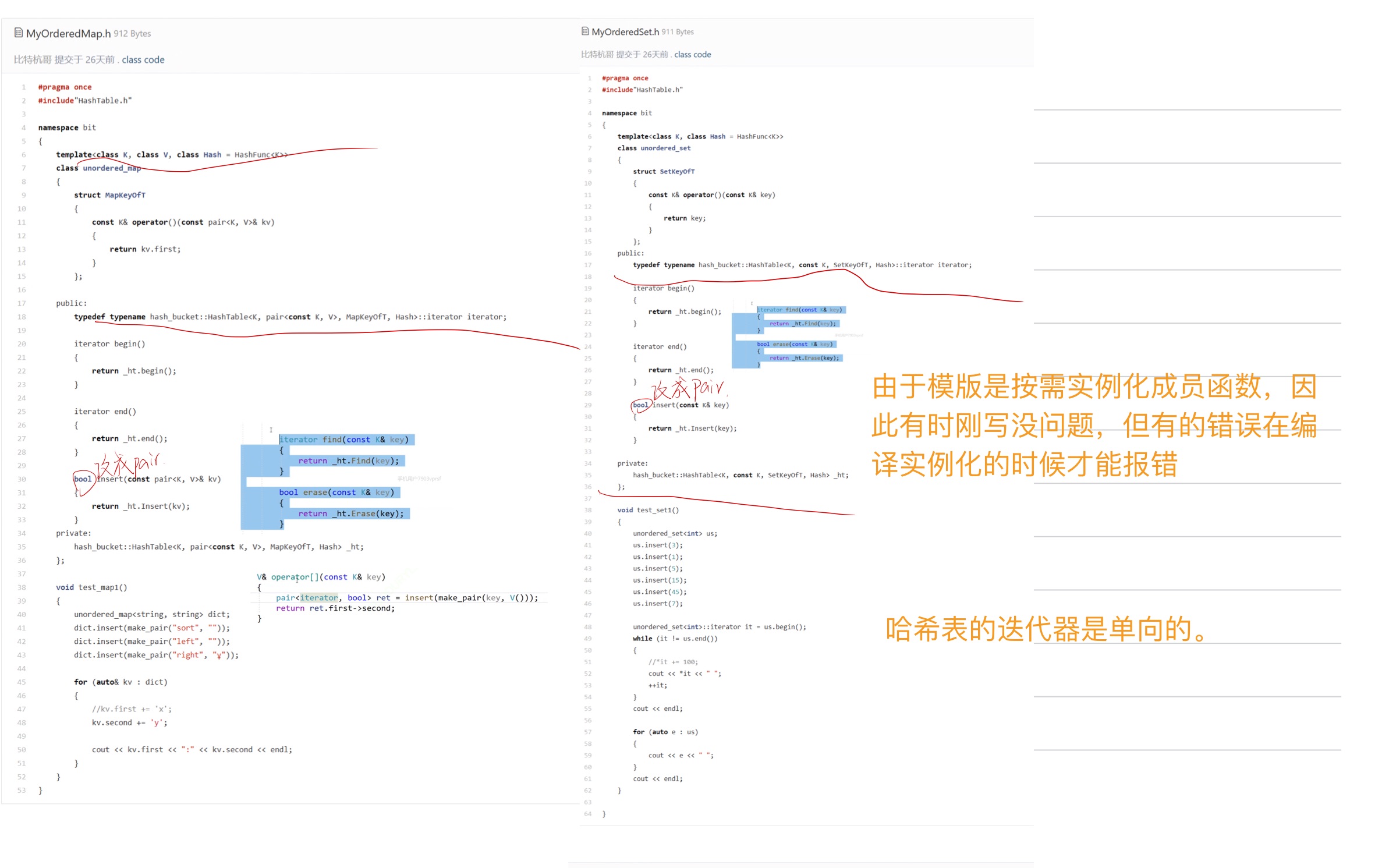Click line number 53 in MyOrderedMap.h
The height and width of the screenshot is (868, 1389).
click(22, 790)
